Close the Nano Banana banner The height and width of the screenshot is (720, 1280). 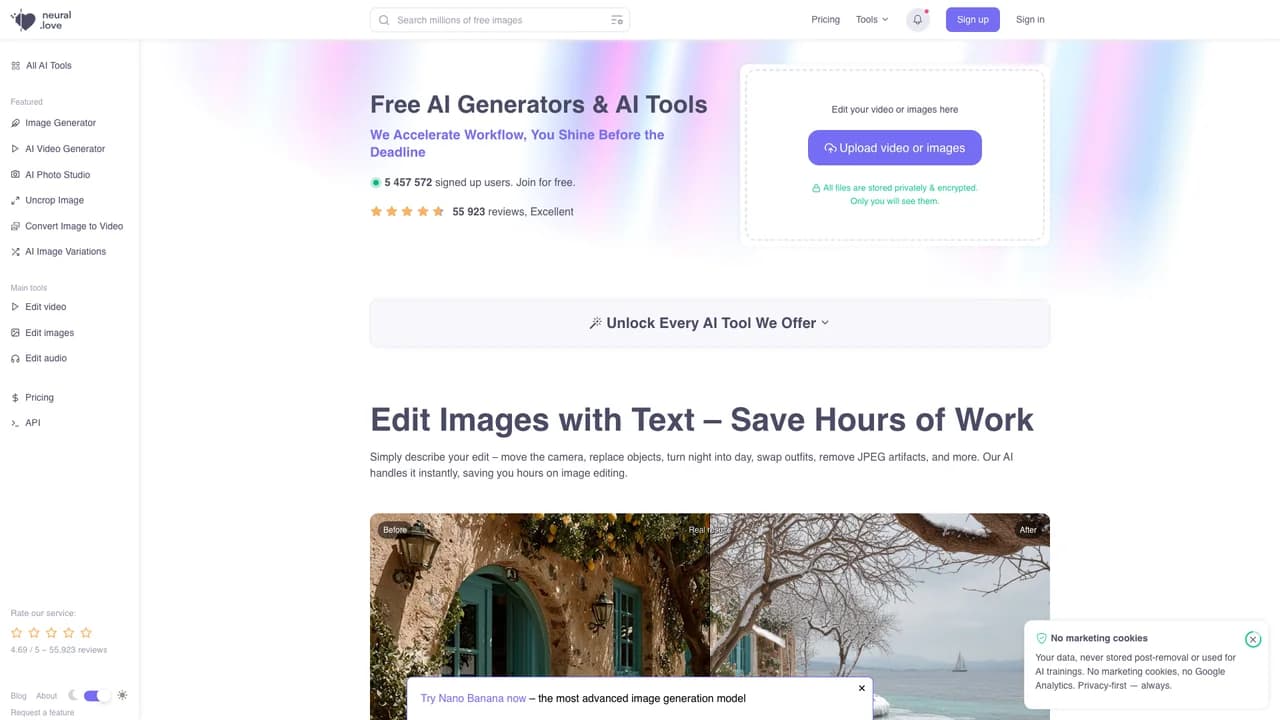pos(862,688)
